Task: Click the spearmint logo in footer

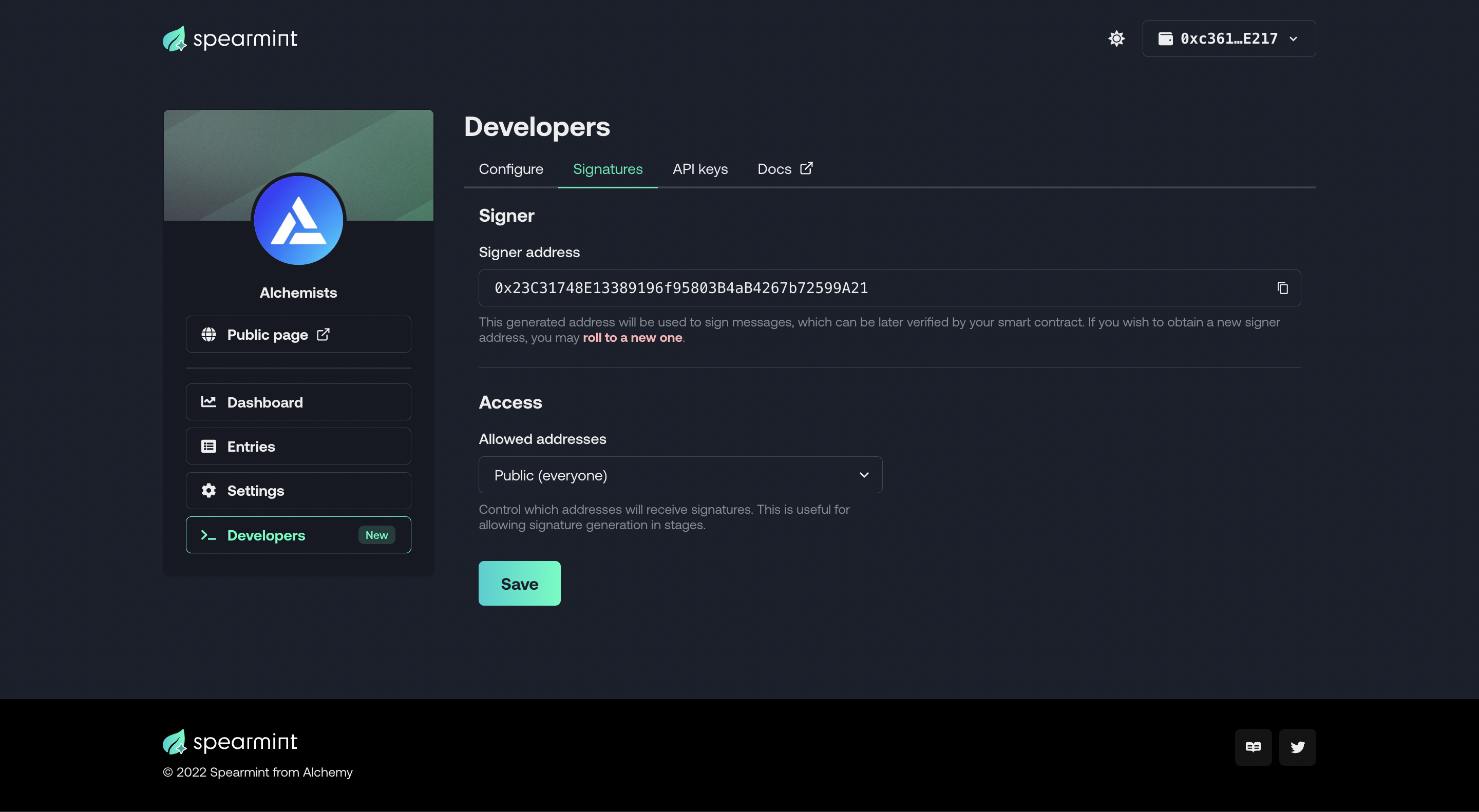Action: (x=230, y=742)
